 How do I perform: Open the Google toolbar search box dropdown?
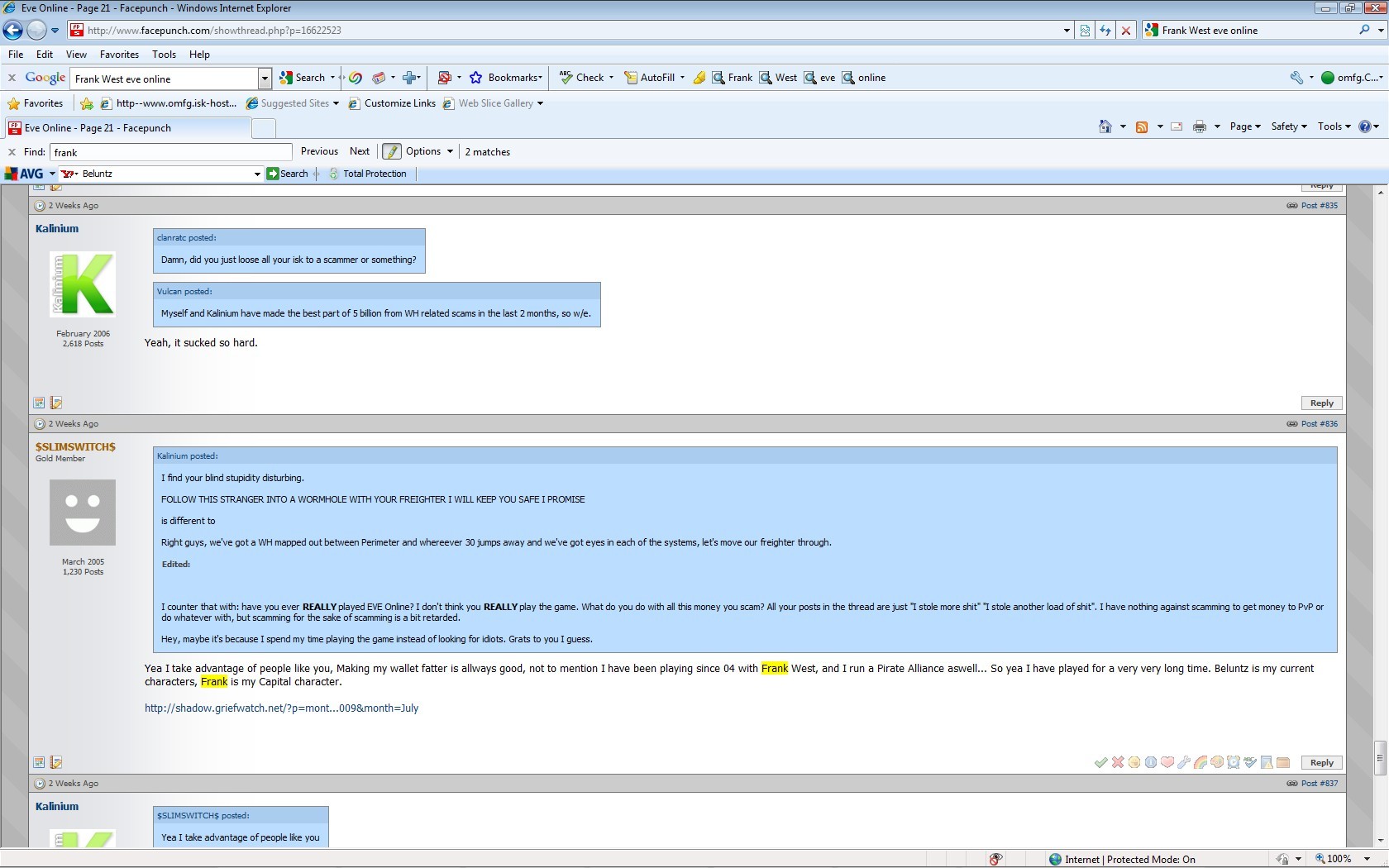265,79
